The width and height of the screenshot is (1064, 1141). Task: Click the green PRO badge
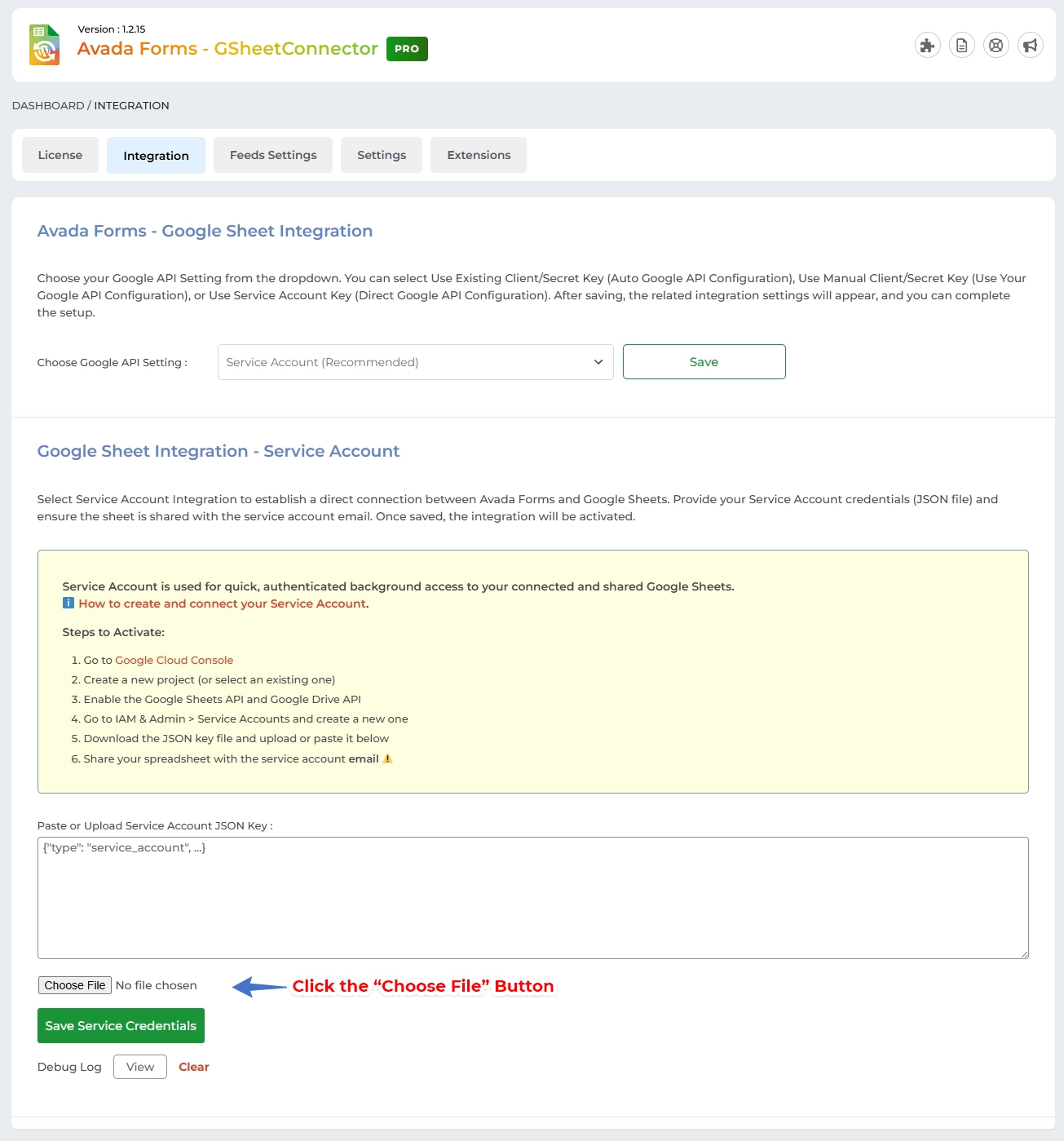406,48
